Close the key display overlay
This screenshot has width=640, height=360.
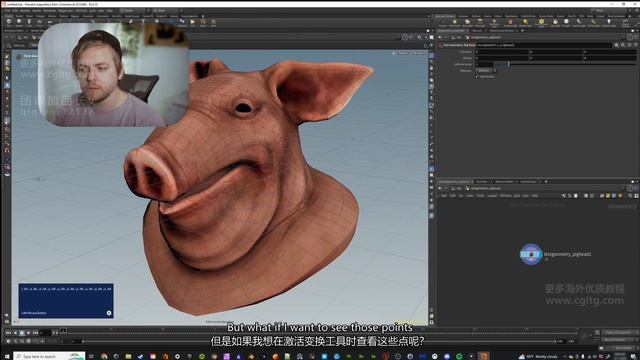click(x=109, y=313)
